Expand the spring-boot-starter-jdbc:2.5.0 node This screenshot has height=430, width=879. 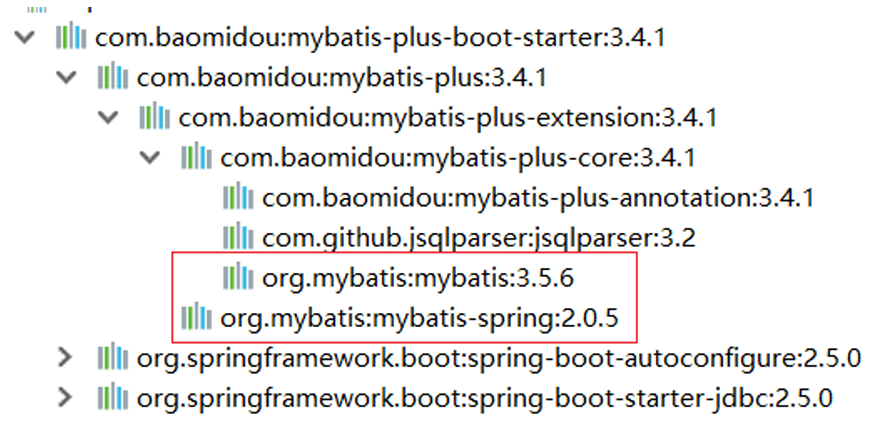click(x=66, y=397)
